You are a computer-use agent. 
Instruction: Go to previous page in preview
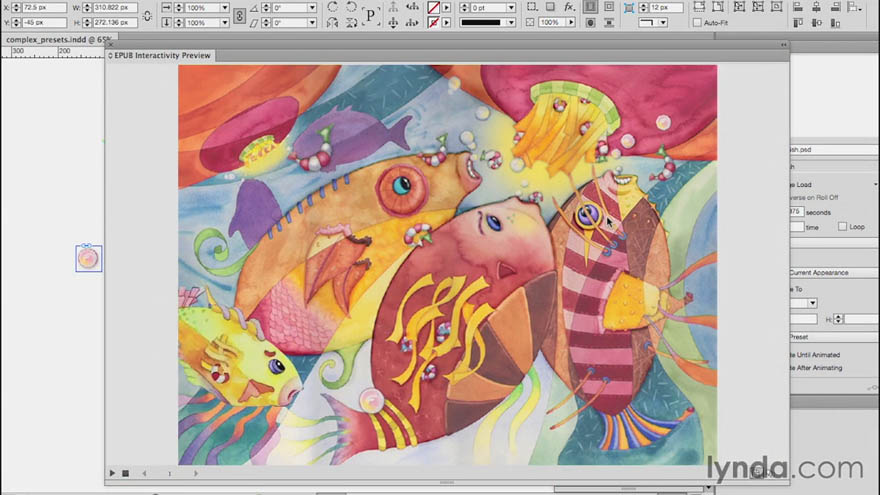(x=144, y=474)
